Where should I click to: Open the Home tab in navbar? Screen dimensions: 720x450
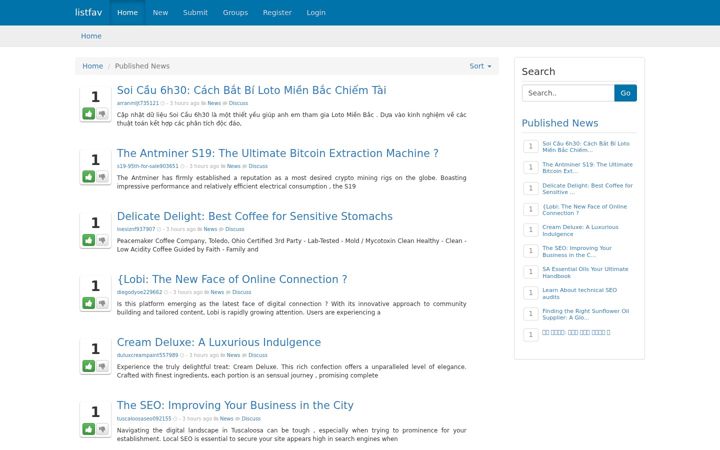(127, 12)
